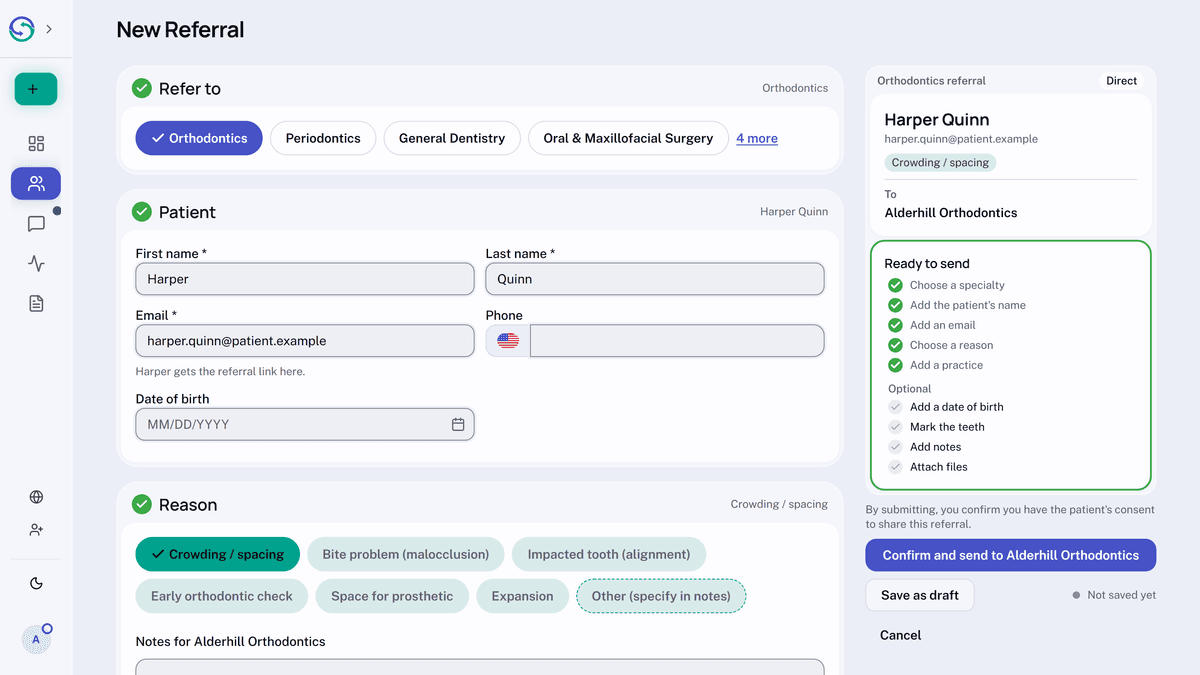The width and height of the screenshot is (1200, 675).
Task: Click Harper Quinn name in summary card
Action: pyautogui.click(x=937, y=120)
